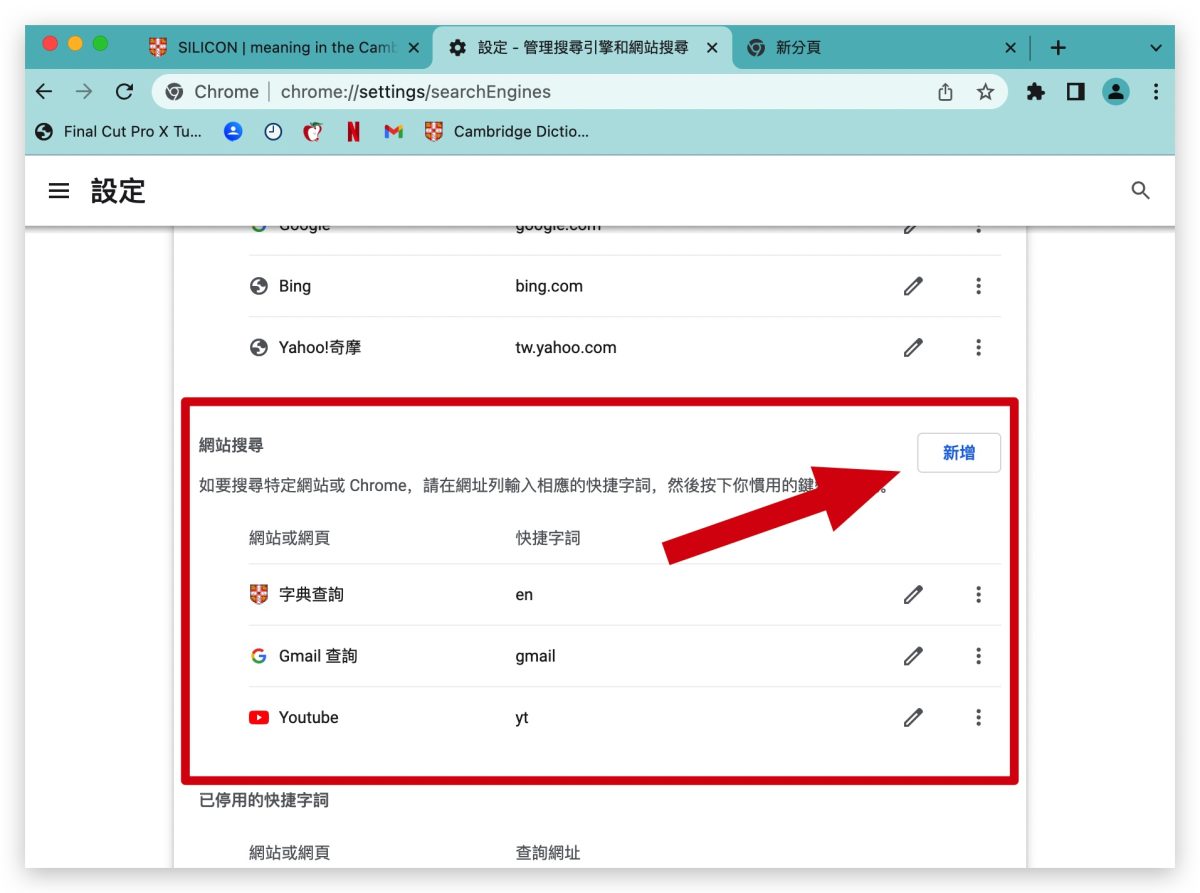Open more actions for Bing
The height and width of the screenshot is (893, 1200).
[978, 286]
